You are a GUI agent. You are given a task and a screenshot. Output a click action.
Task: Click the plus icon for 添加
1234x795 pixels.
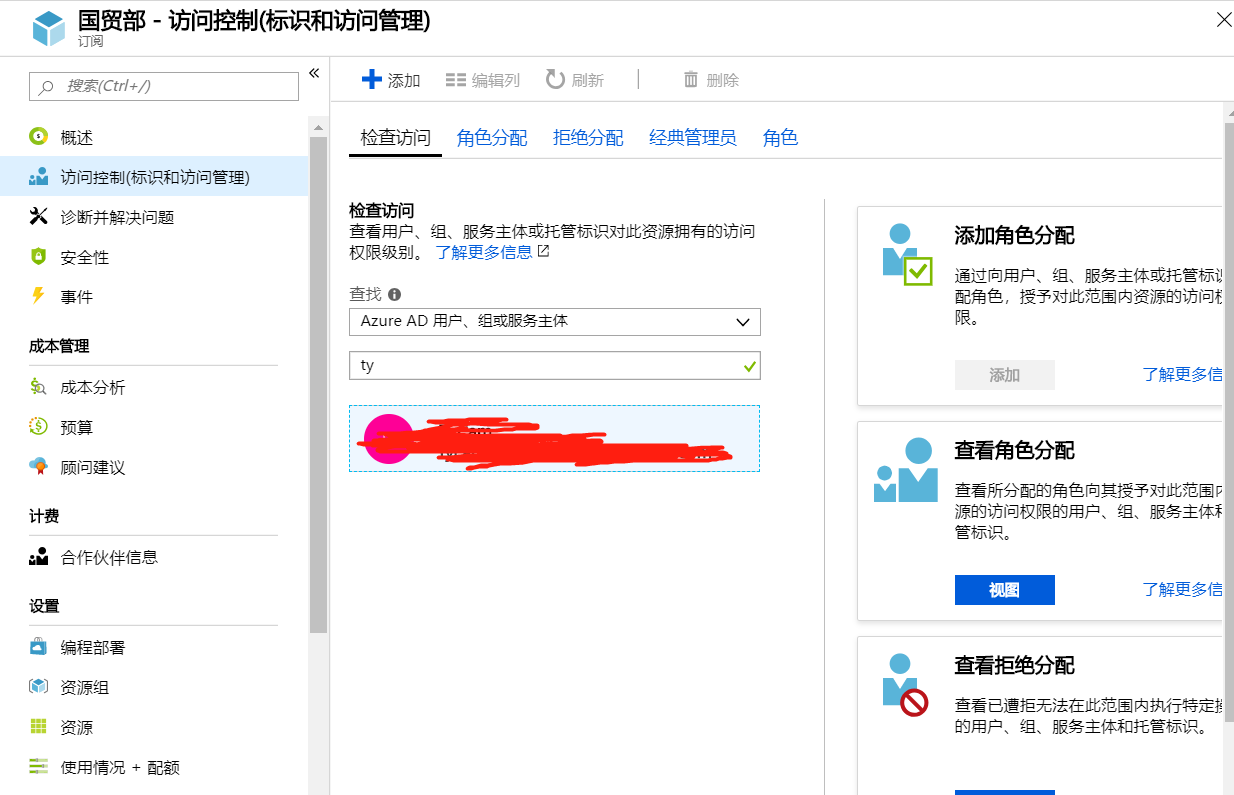[x=371, y=80]
